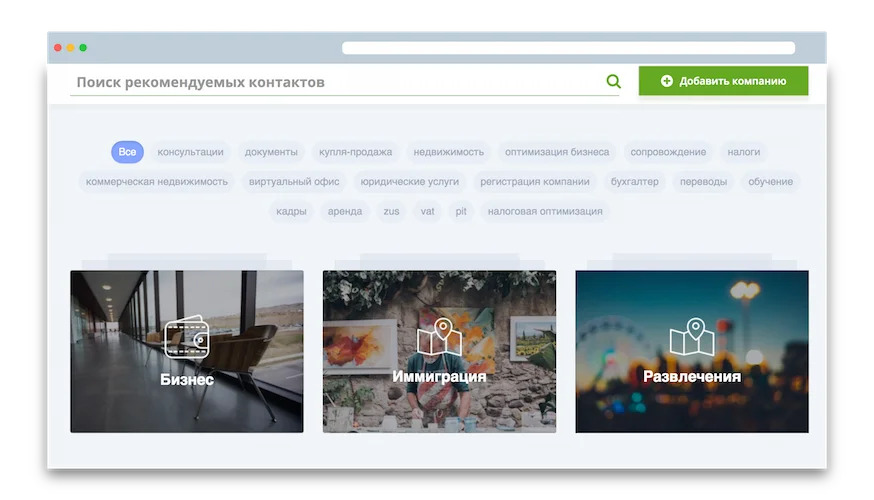Pick the обучение tag

pyautogui.click(x=770, y=181)
